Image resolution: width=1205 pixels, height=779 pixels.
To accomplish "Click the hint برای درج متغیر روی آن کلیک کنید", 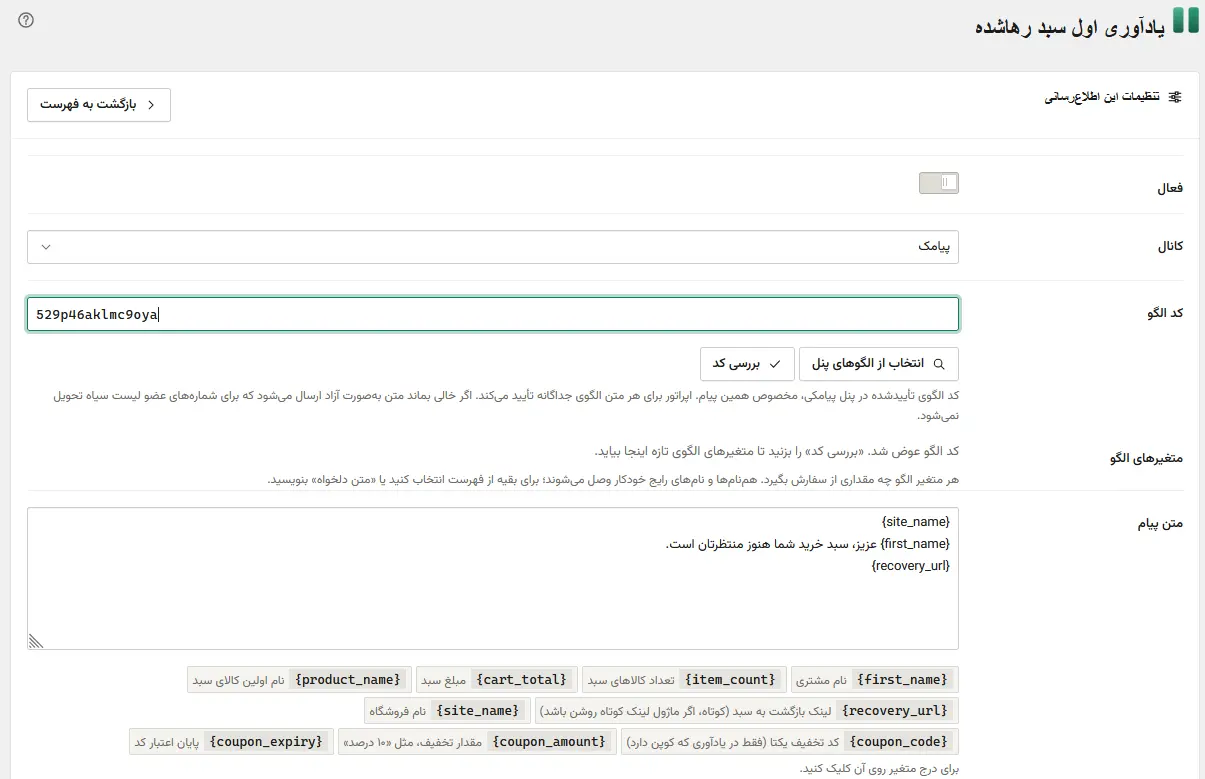I will 880,769.
